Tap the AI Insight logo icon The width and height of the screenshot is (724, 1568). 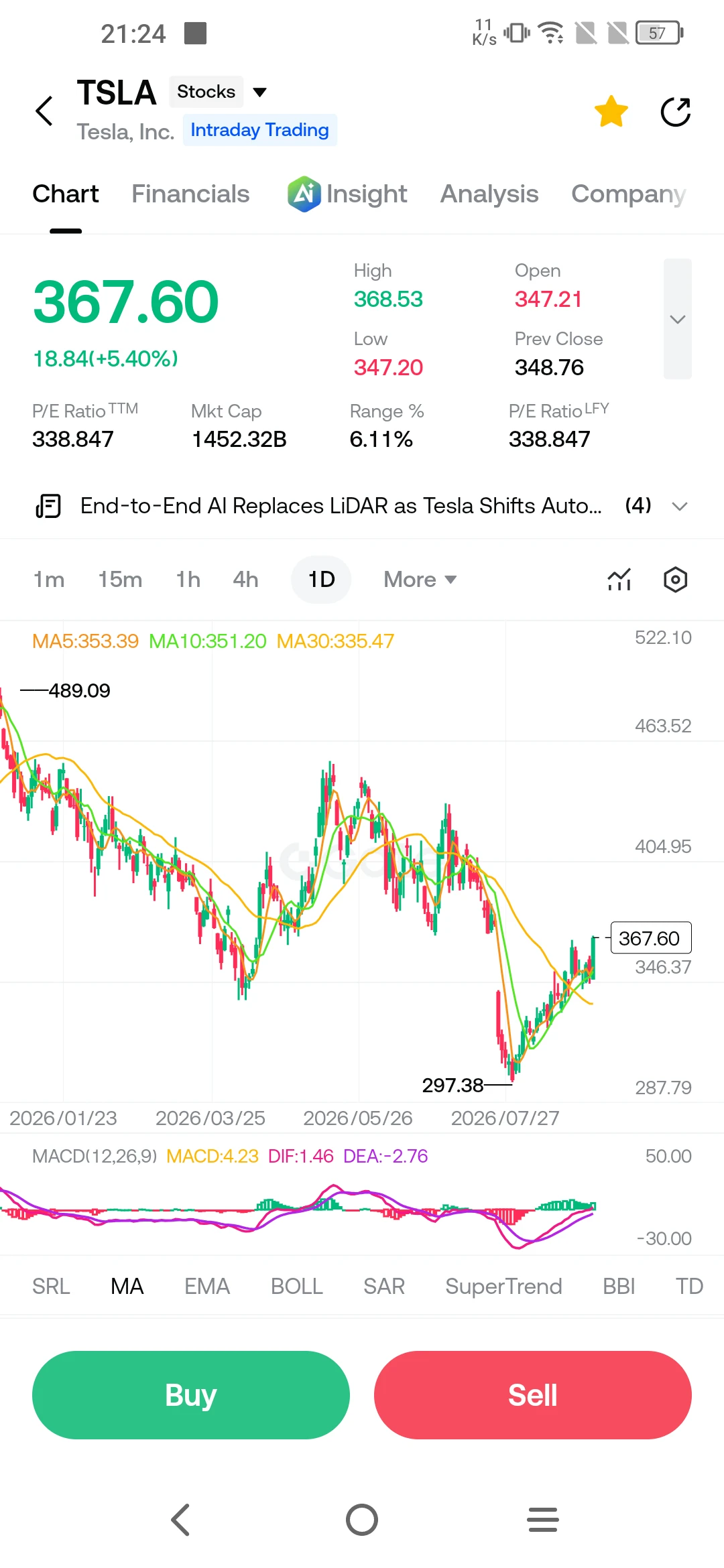coord(304,194)
